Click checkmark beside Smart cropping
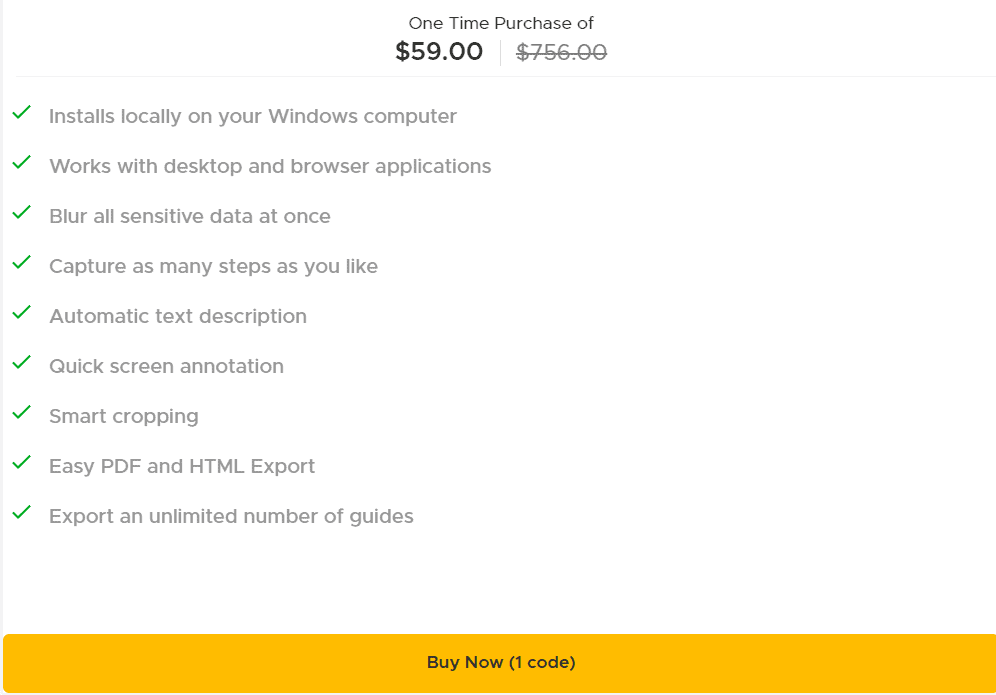 [x=21, y=413]
